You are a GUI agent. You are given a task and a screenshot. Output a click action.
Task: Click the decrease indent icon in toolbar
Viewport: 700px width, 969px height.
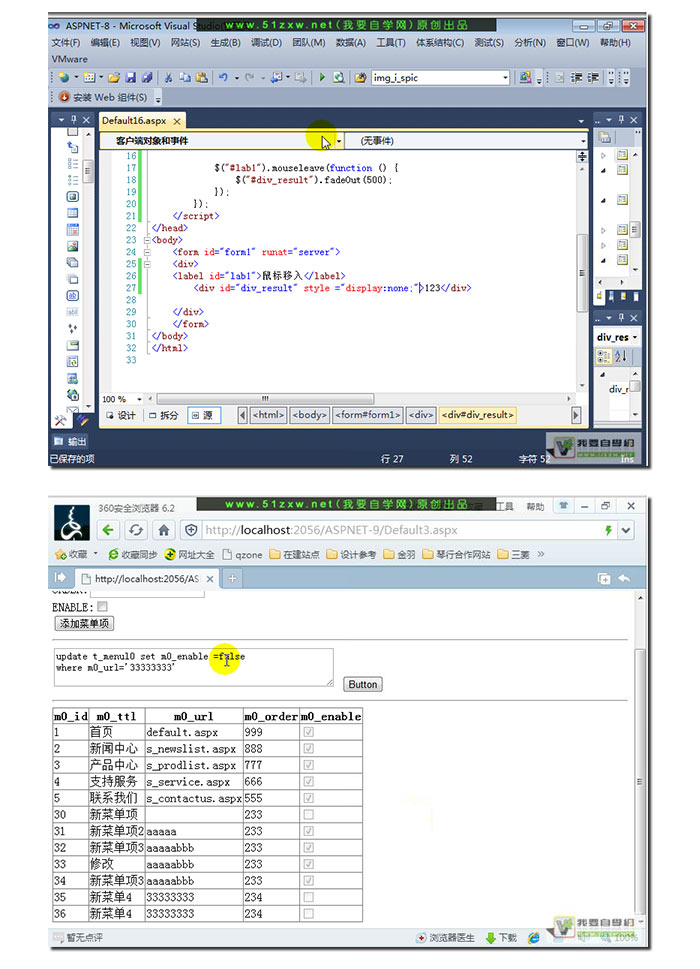(x=576, y=78)
